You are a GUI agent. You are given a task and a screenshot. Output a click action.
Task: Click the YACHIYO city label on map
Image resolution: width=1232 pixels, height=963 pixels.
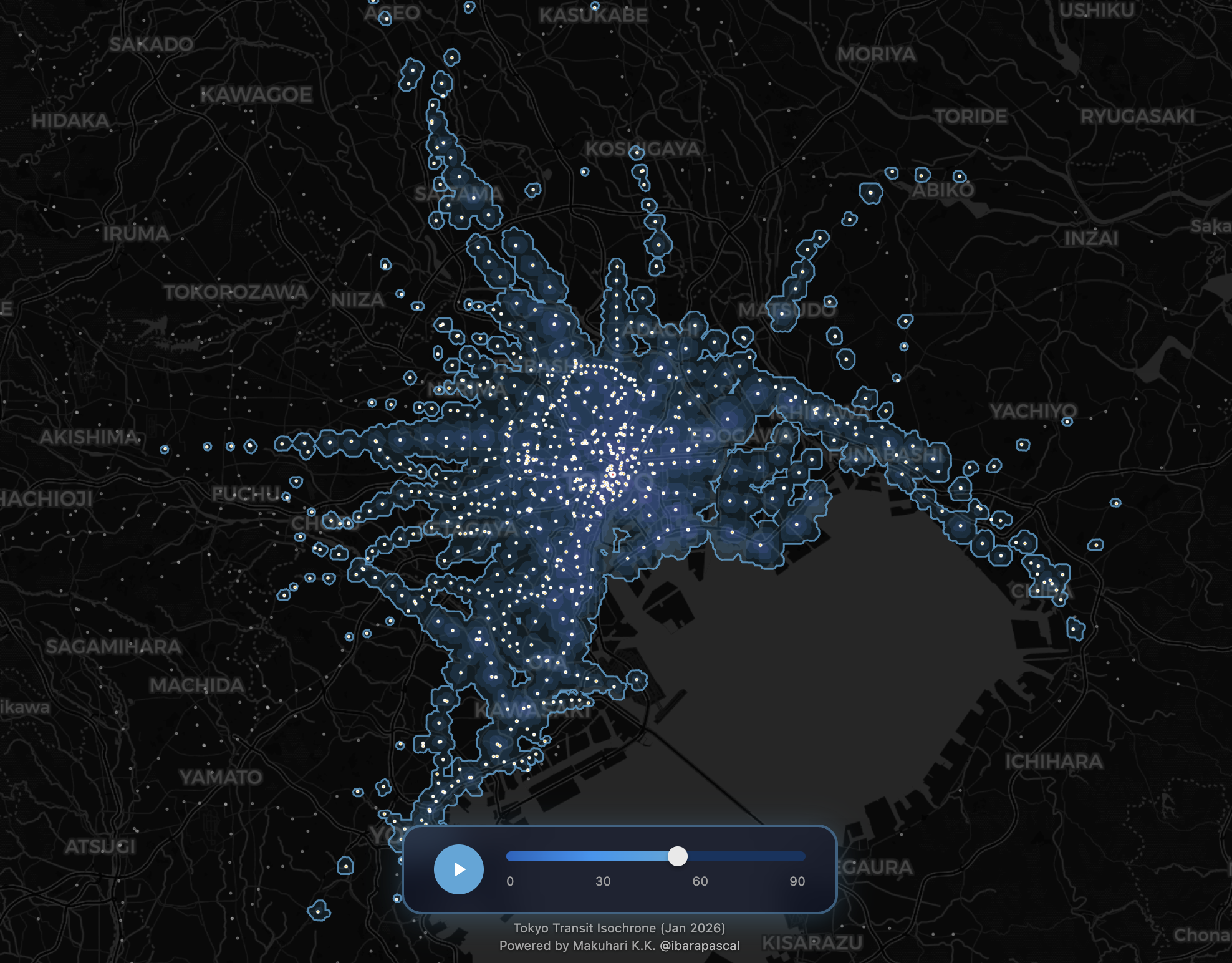point(1033,411)
